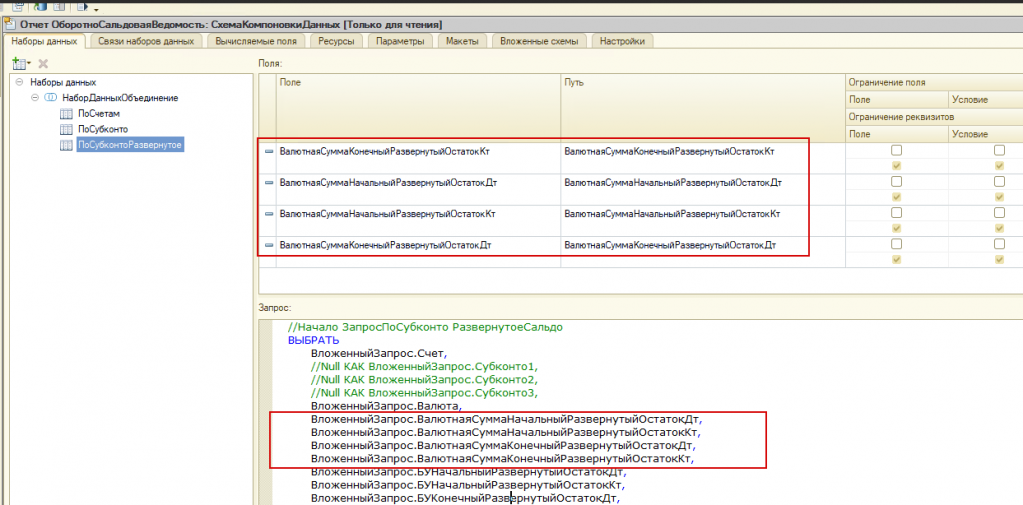Click the ПоСубконто data set table icon
This screenshot has height=505, width=1023.
[67, 129]
